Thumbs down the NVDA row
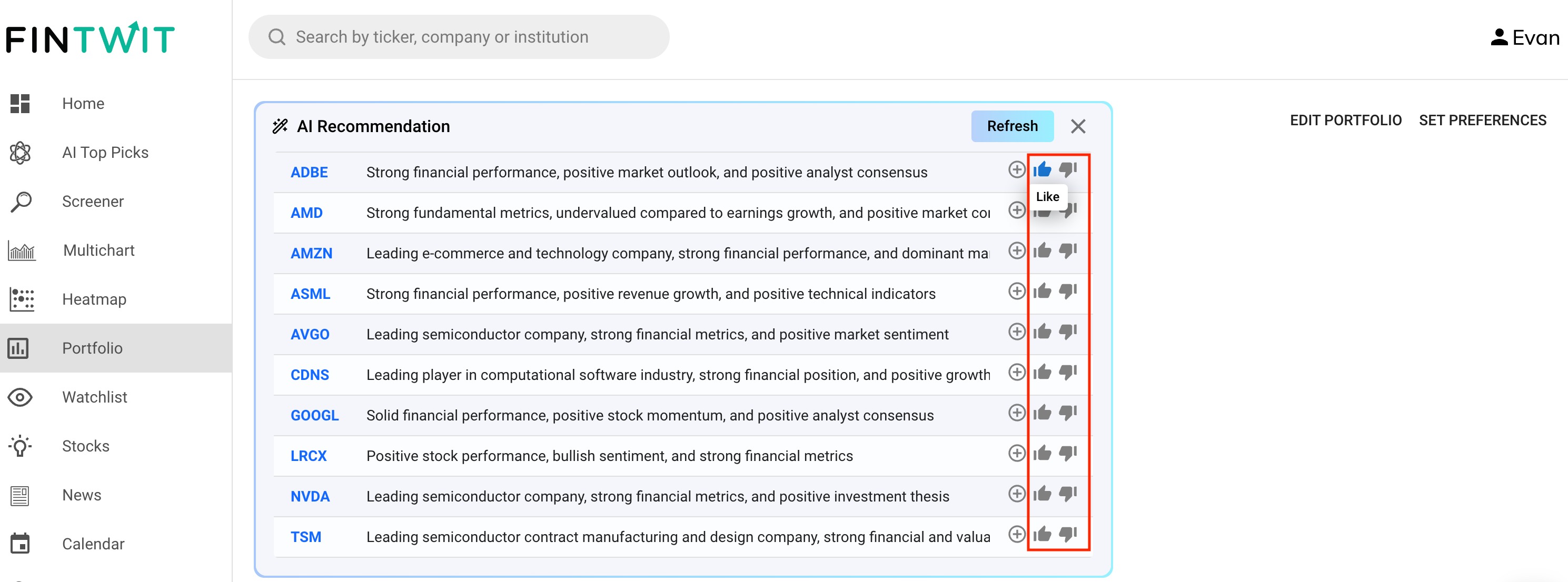 (x=1068, y=494)
